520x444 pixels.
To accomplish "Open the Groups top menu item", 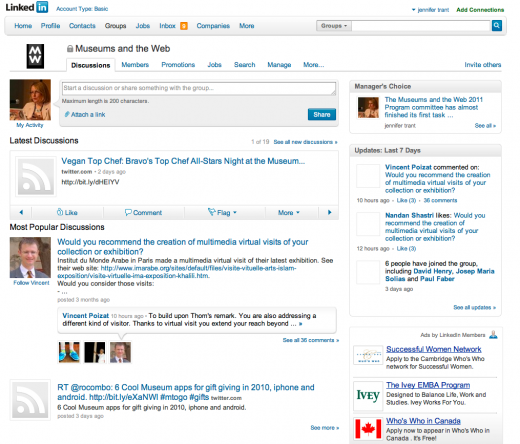I will (115, 26).
